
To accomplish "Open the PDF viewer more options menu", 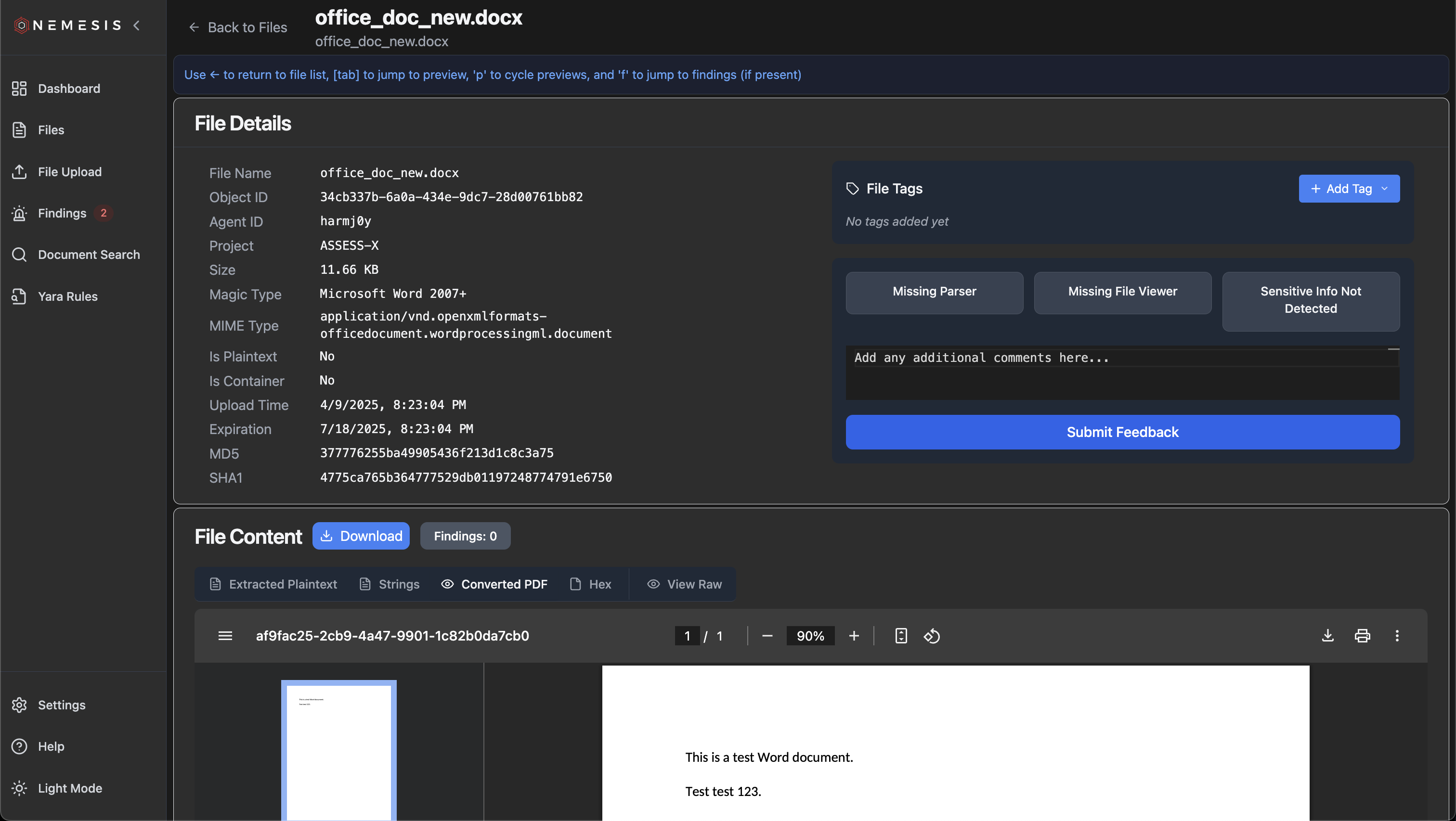I will (1397, 636).
